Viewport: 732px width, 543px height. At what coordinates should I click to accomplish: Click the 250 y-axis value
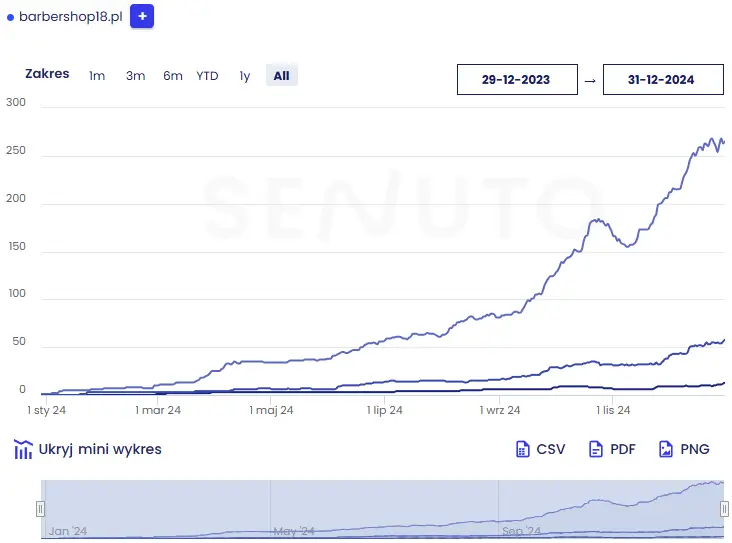[x=16, y=150]
